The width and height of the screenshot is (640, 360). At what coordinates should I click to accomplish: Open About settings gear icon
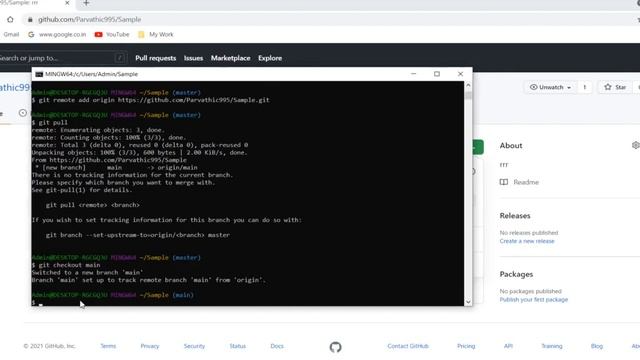tap(636, 145)
